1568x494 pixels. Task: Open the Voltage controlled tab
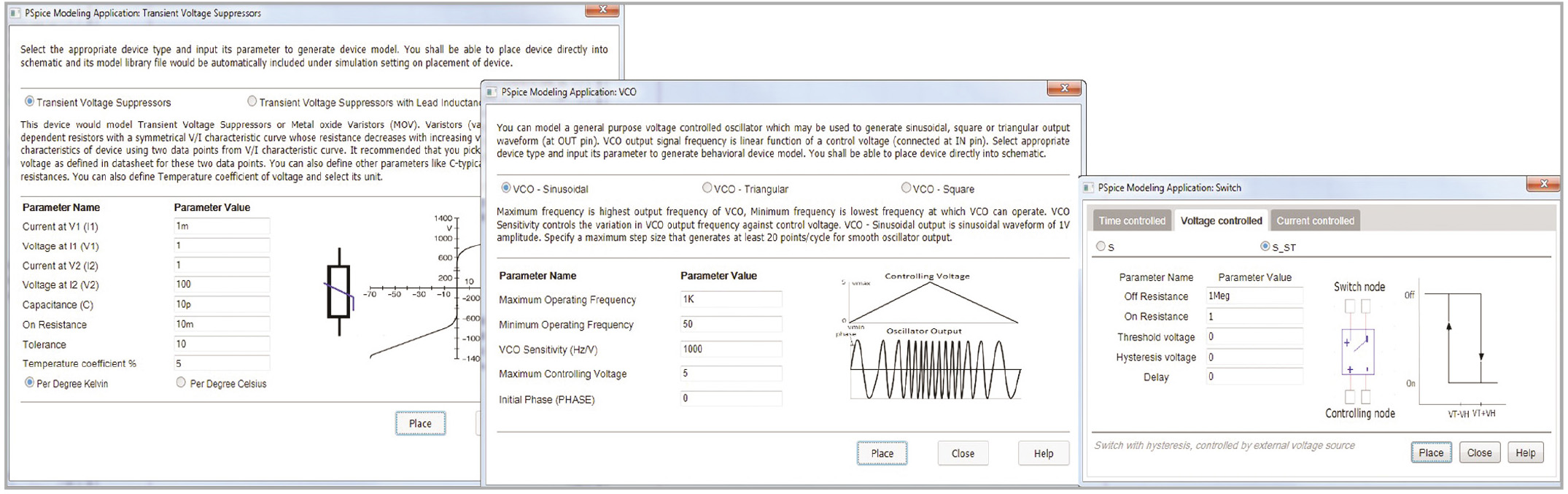tap(1221, 220)
